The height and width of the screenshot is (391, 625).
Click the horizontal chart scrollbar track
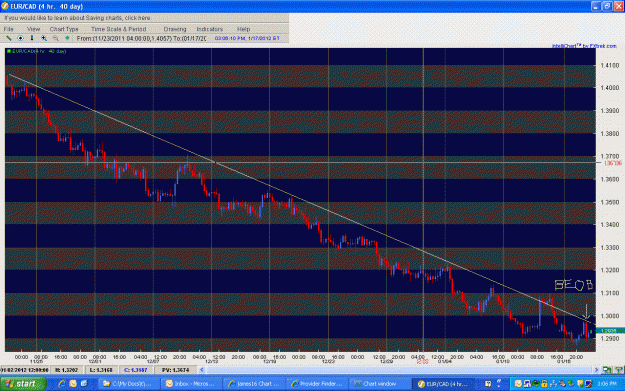pyautogui.click(x=399, y=370)
